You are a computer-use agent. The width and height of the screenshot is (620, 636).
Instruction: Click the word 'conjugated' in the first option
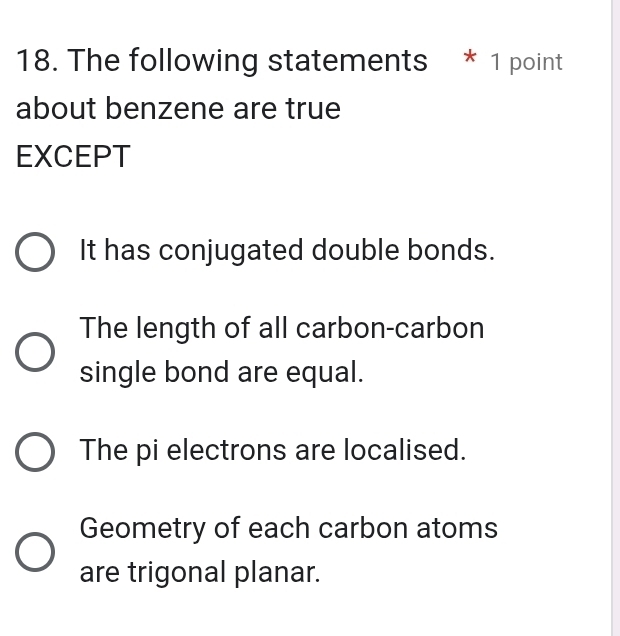(x=231, y=250)
